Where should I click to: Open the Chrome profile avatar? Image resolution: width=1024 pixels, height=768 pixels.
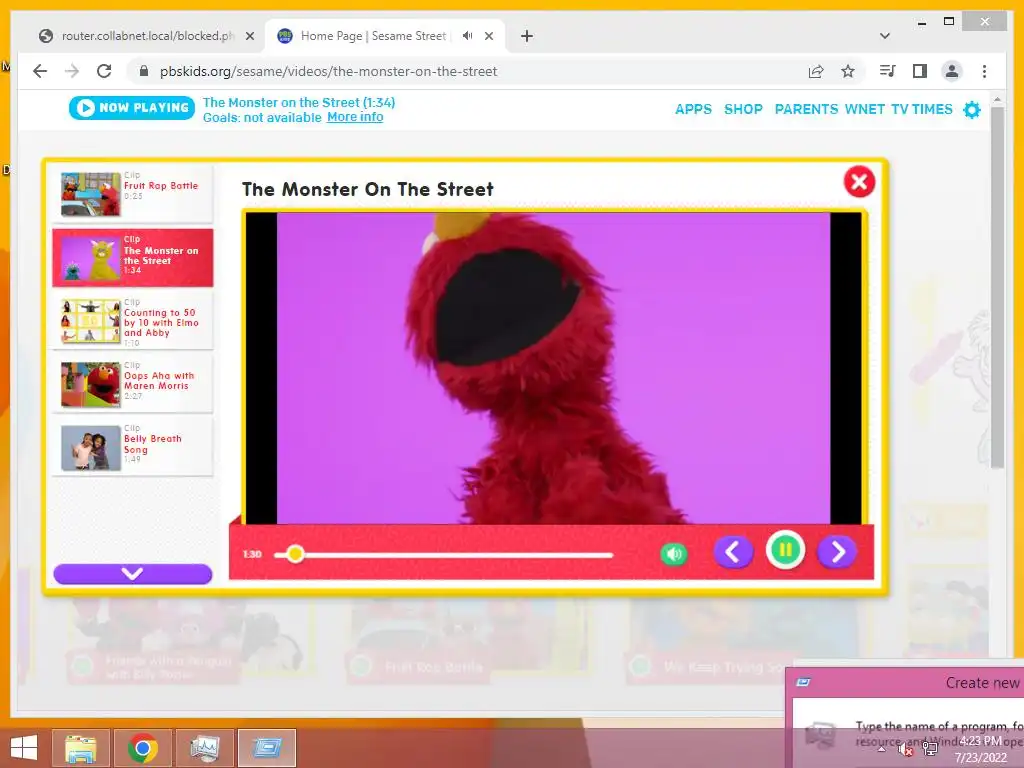click(x=952, y=71)
